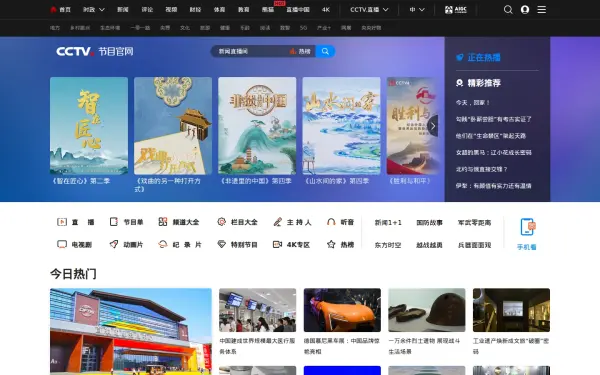Open the hamburger menu icon
The image size is (600, 375).
[x=541, y=10]
